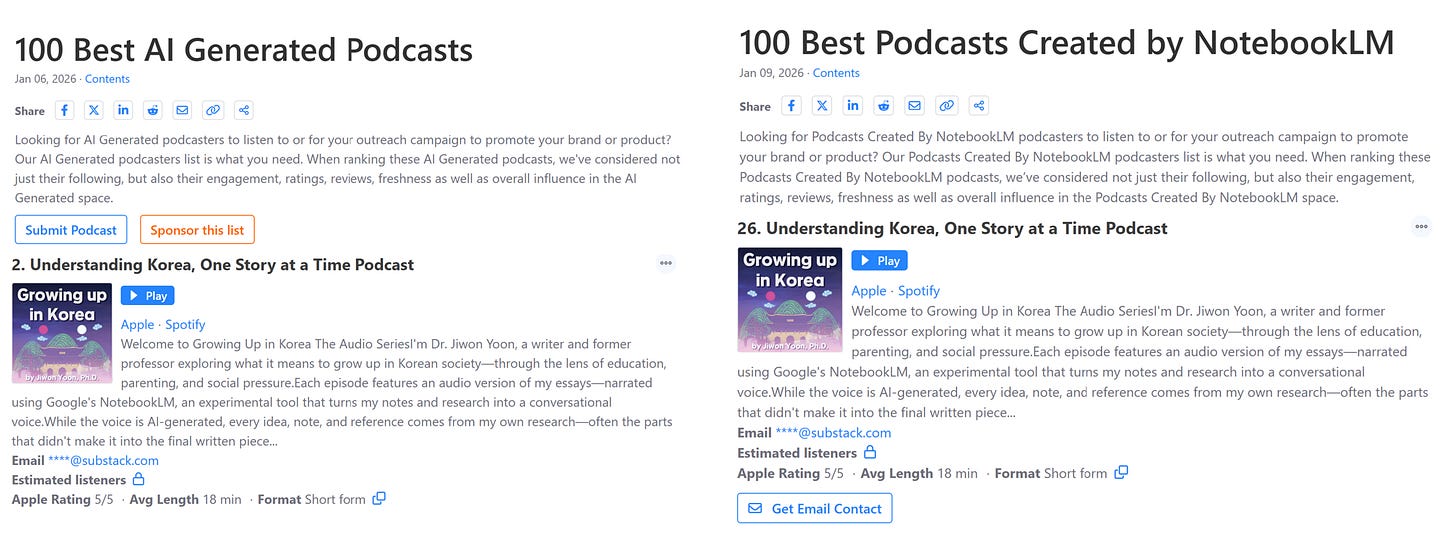
Task: Click Submit Podcast button
Action: pyautogui.click(x=71, y=230)
